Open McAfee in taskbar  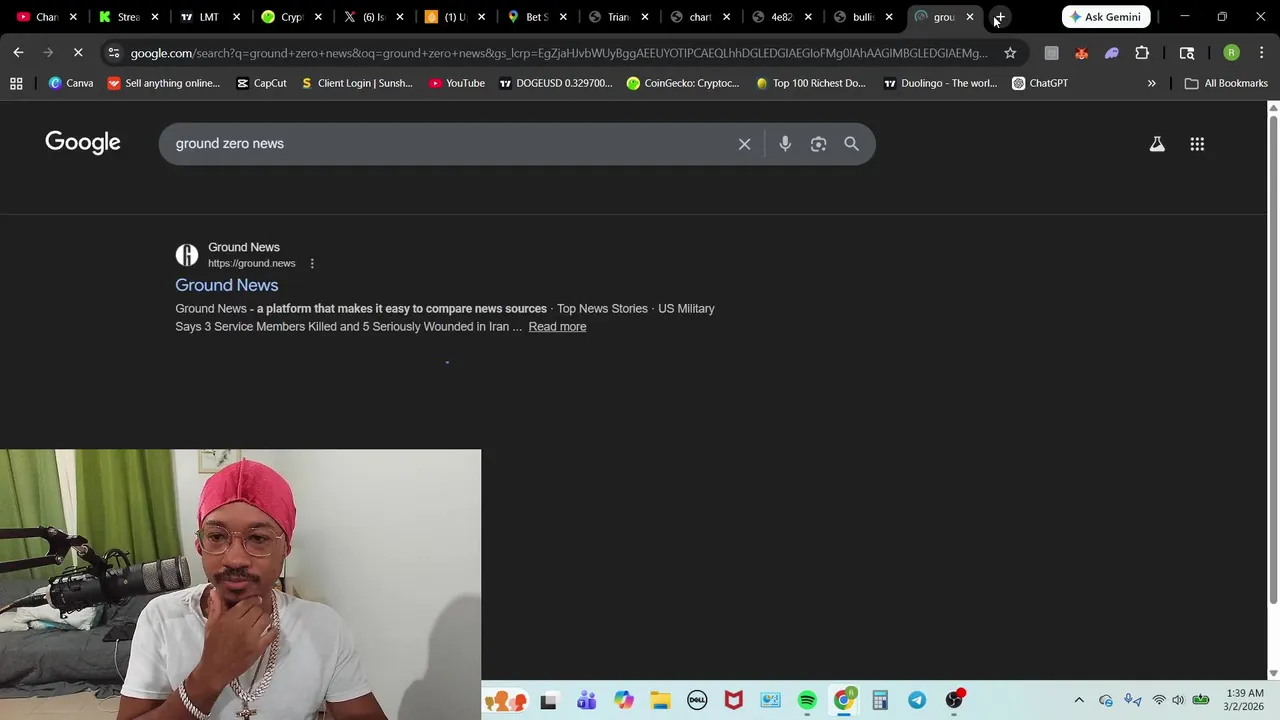734,700
